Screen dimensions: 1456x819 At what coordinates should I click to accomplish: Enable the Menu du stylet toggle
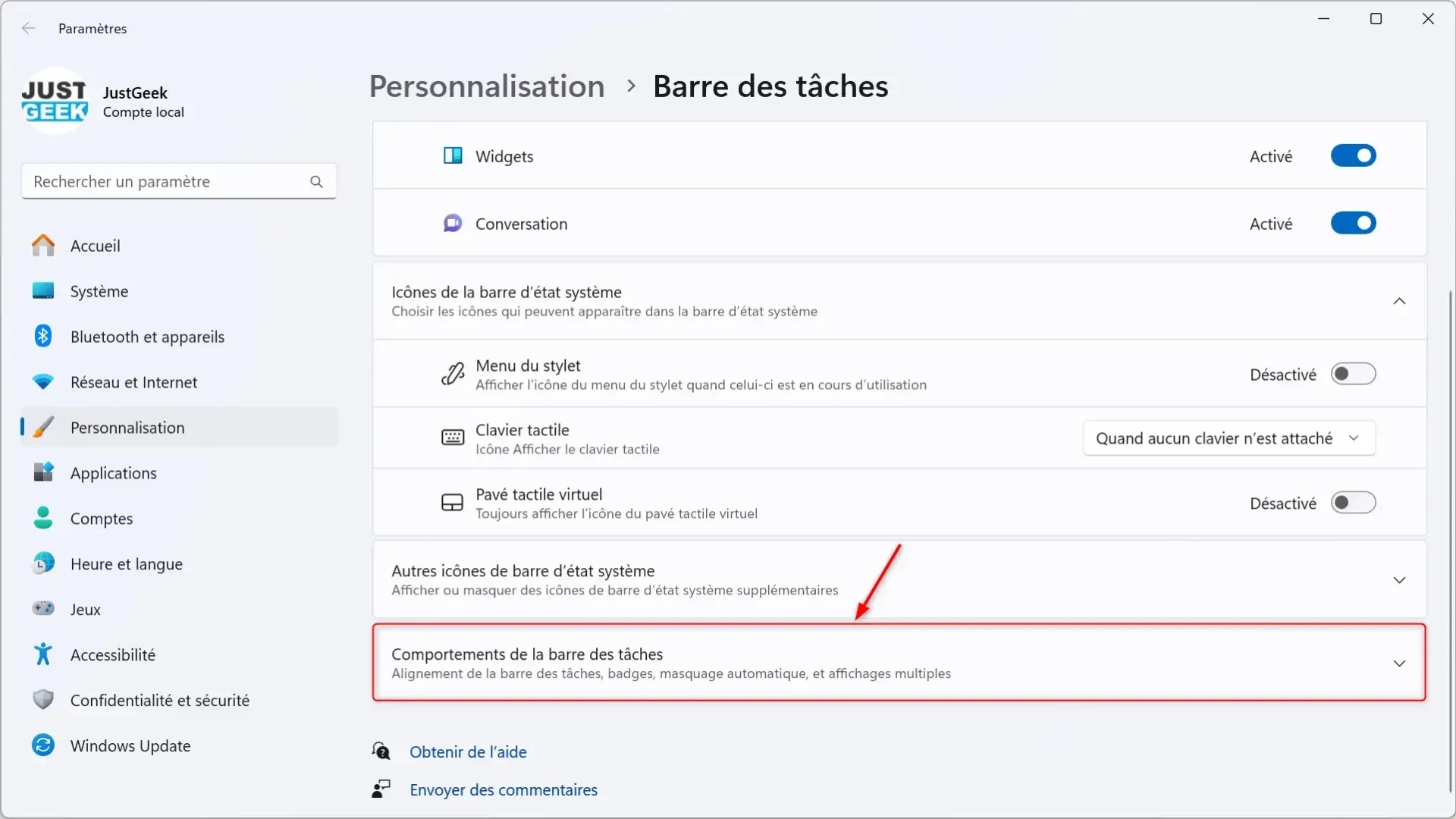(x=1353, y=374)
